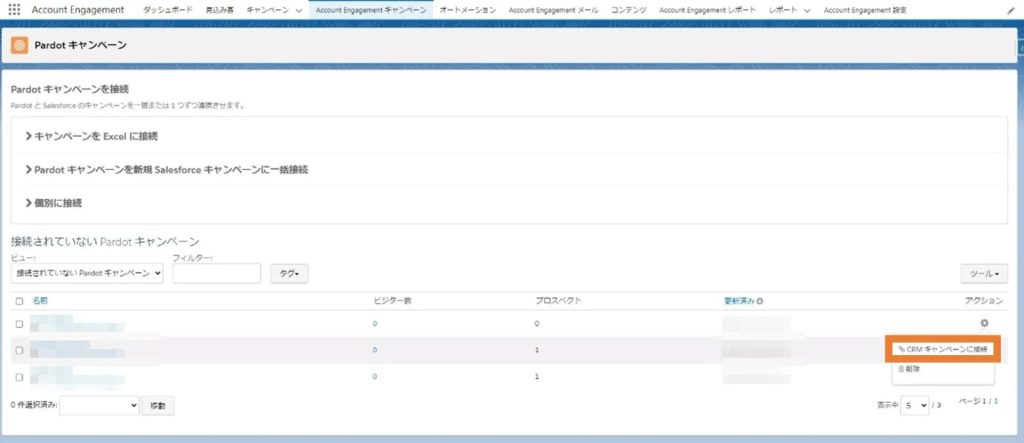Open the オートメーション tab
Screen dimensions: 1024x443
tap(468, 10)
